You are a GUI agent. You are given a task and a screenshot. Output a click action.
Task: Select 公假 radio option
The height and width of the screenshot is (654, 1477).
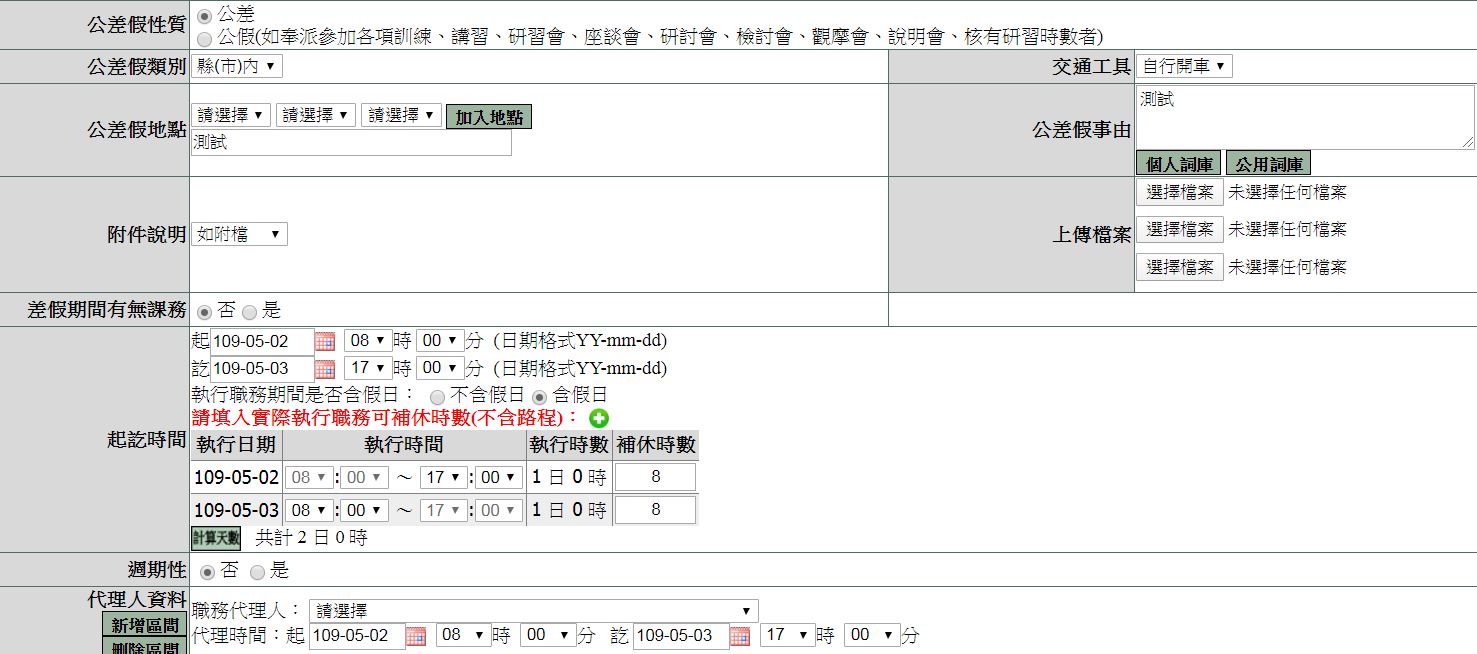pyautogui.click(x=205, y=38)
